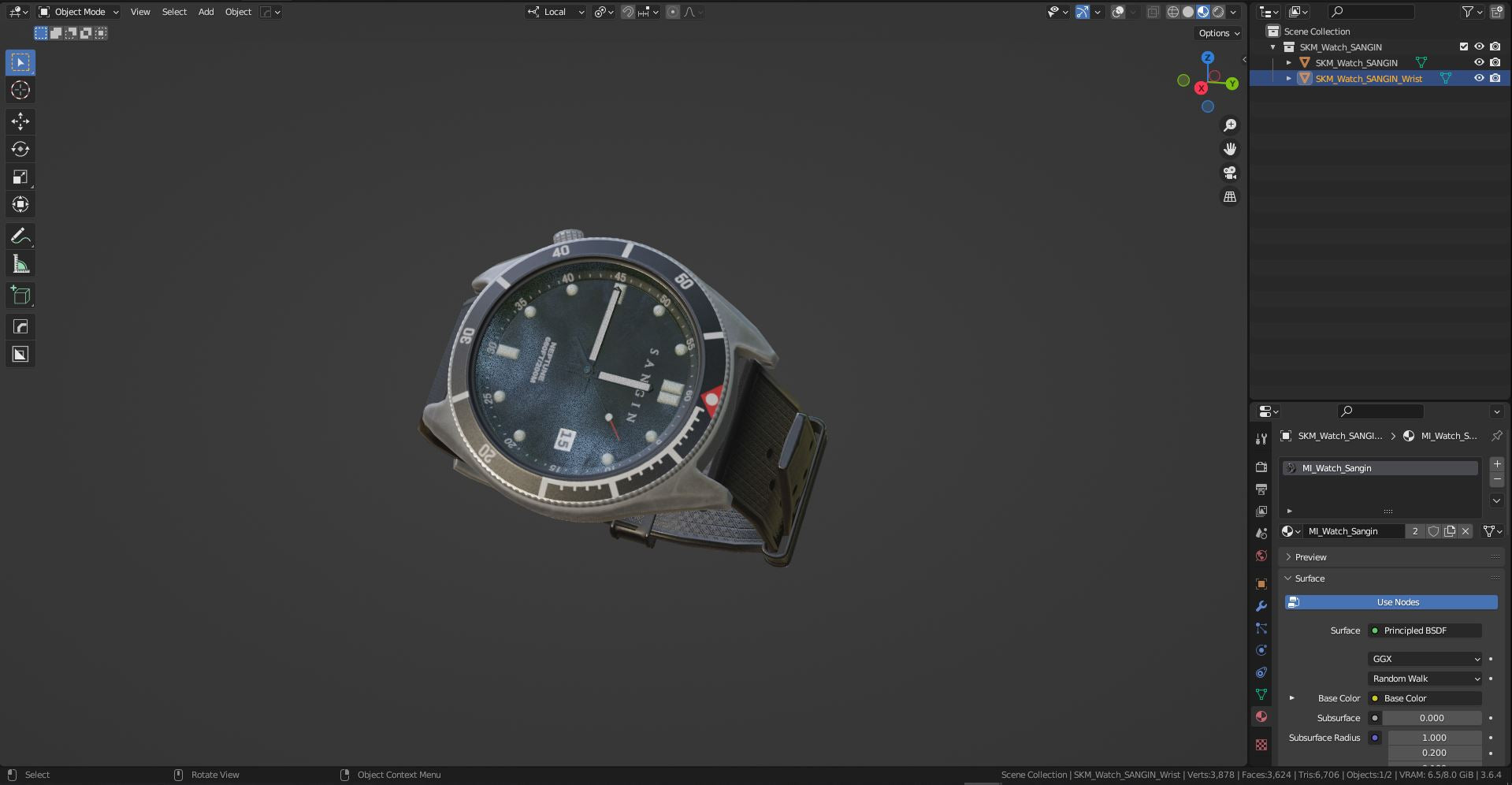The height and width of the screenshot is (785, 1512).
Task: Open the Render properties tab
Action: pos(1261,467)
